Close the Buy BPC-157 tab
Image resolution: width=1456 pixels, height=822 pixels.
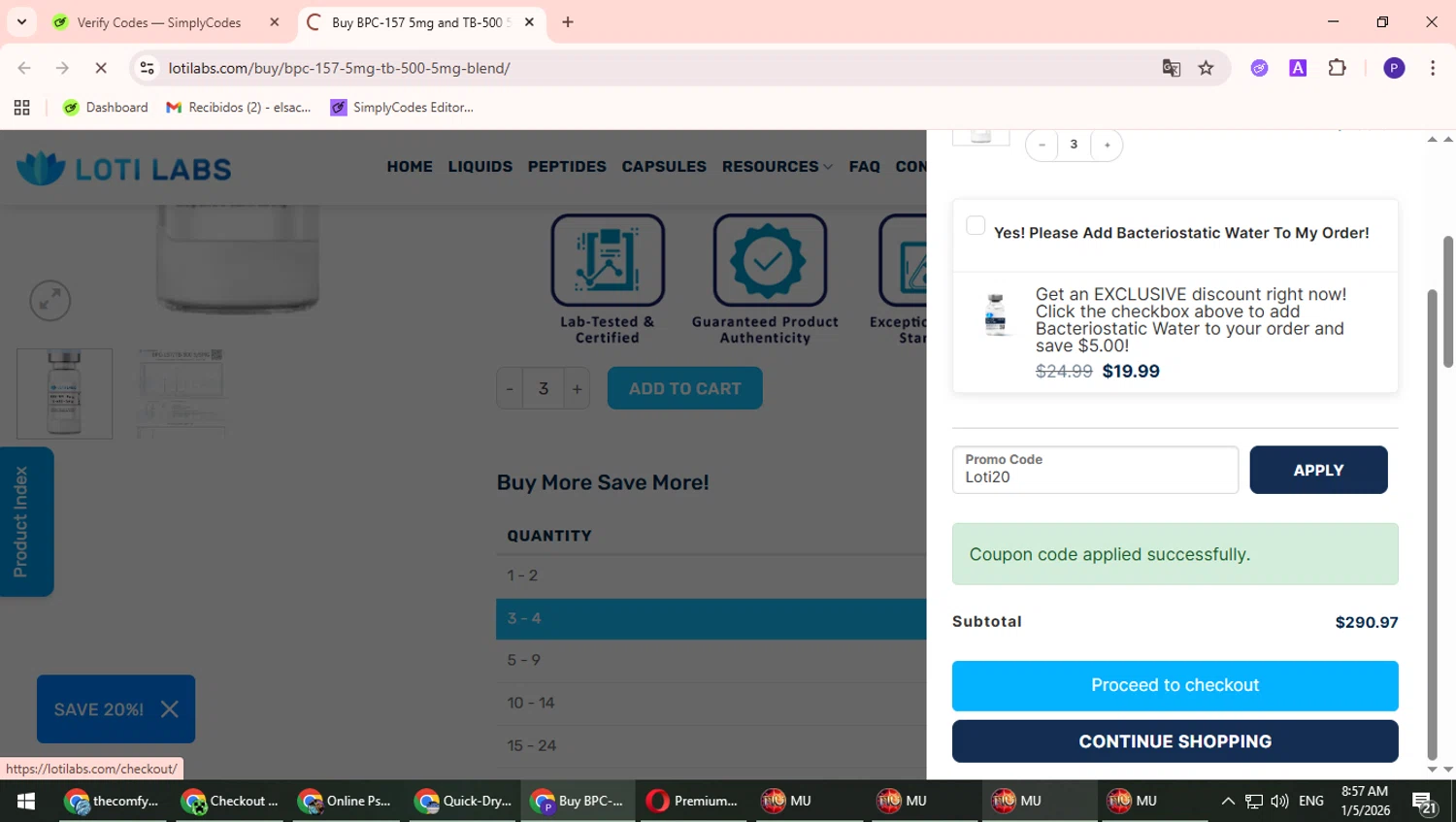coord(529,22)
